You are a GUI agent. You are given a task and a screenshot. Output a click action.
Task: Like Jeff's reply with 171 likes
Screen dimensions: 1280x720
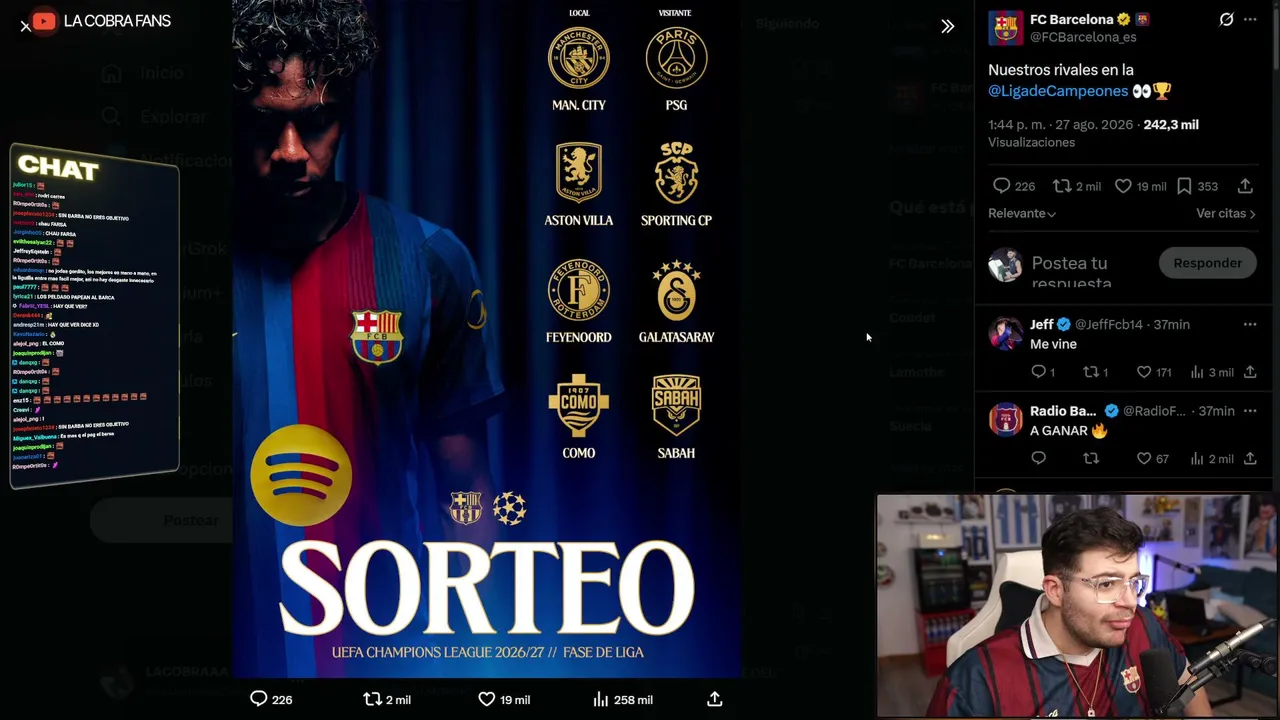click(x=1144, y=372)
